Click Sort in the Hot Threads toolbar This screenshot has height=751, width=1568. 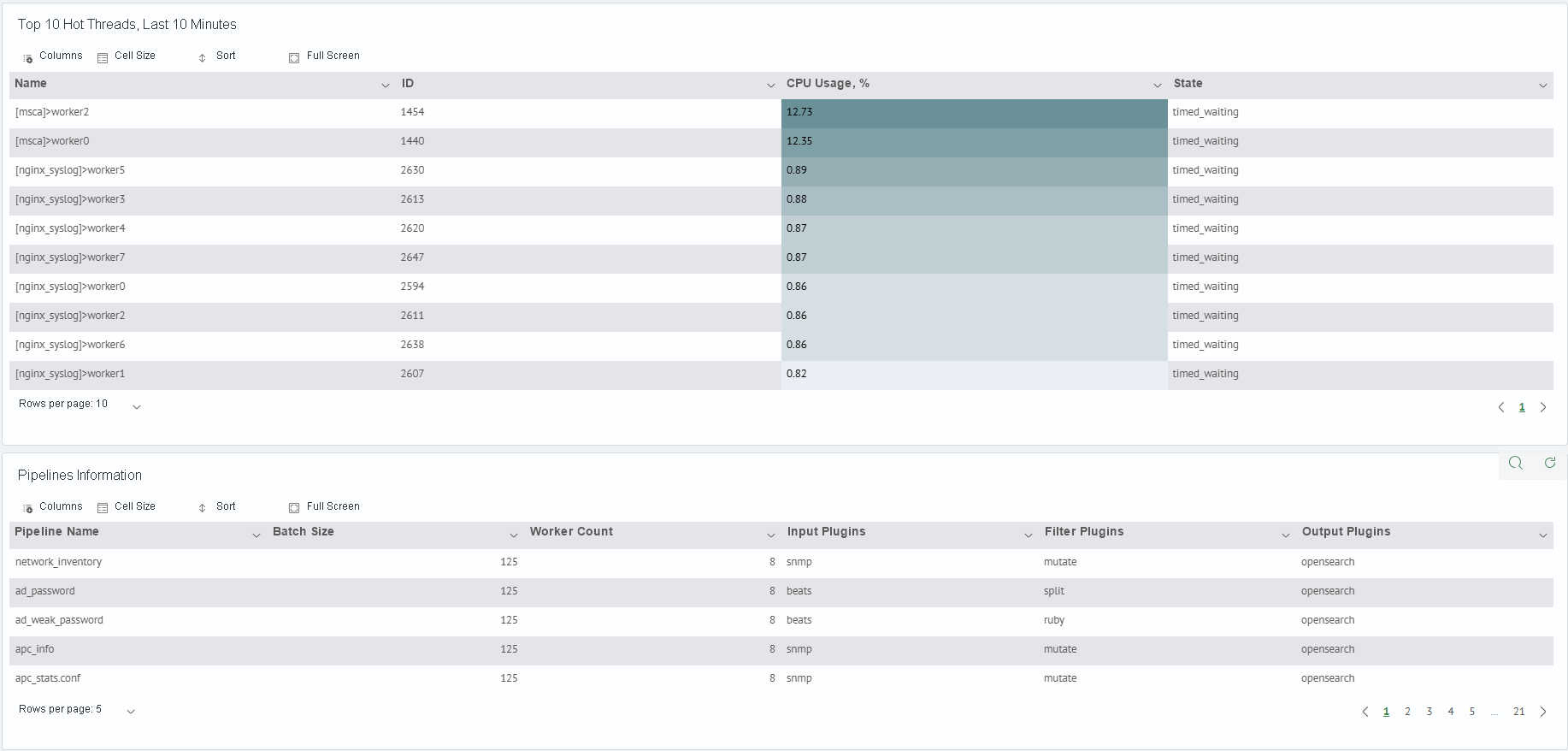(216, 56)
